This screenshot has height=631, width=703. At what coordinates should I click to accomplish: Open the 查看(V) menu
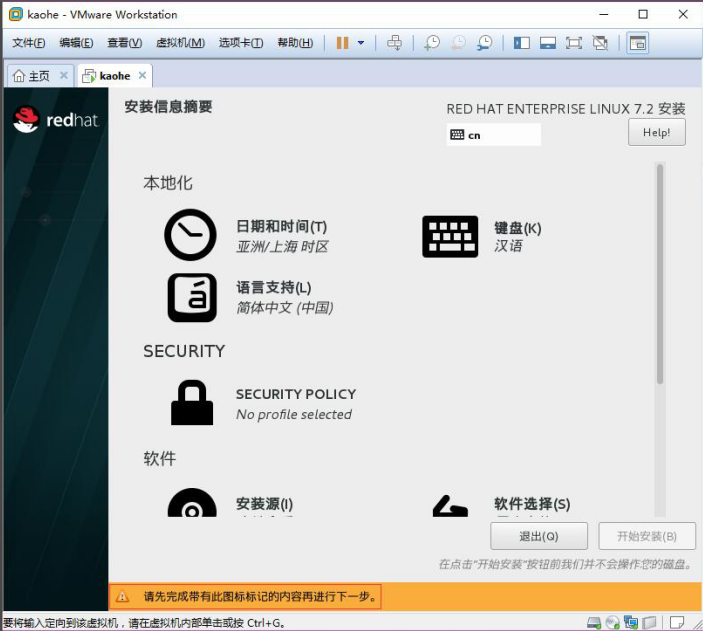(125, 43)
